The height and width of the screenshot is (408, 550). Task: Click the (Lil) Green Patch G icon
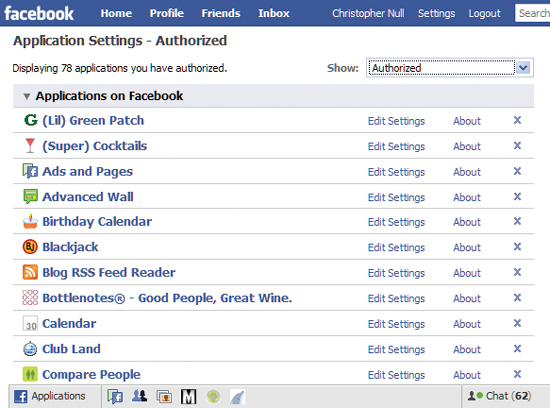[x=31, y=120]
